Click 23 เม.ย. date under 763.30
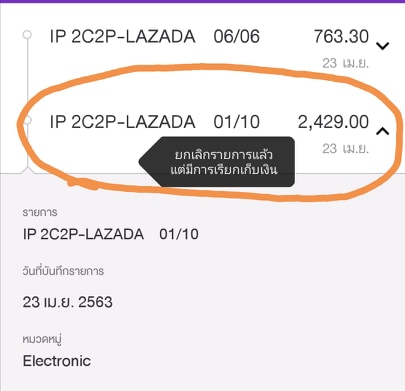The image size is (405, 391). [x=345, y=63]
